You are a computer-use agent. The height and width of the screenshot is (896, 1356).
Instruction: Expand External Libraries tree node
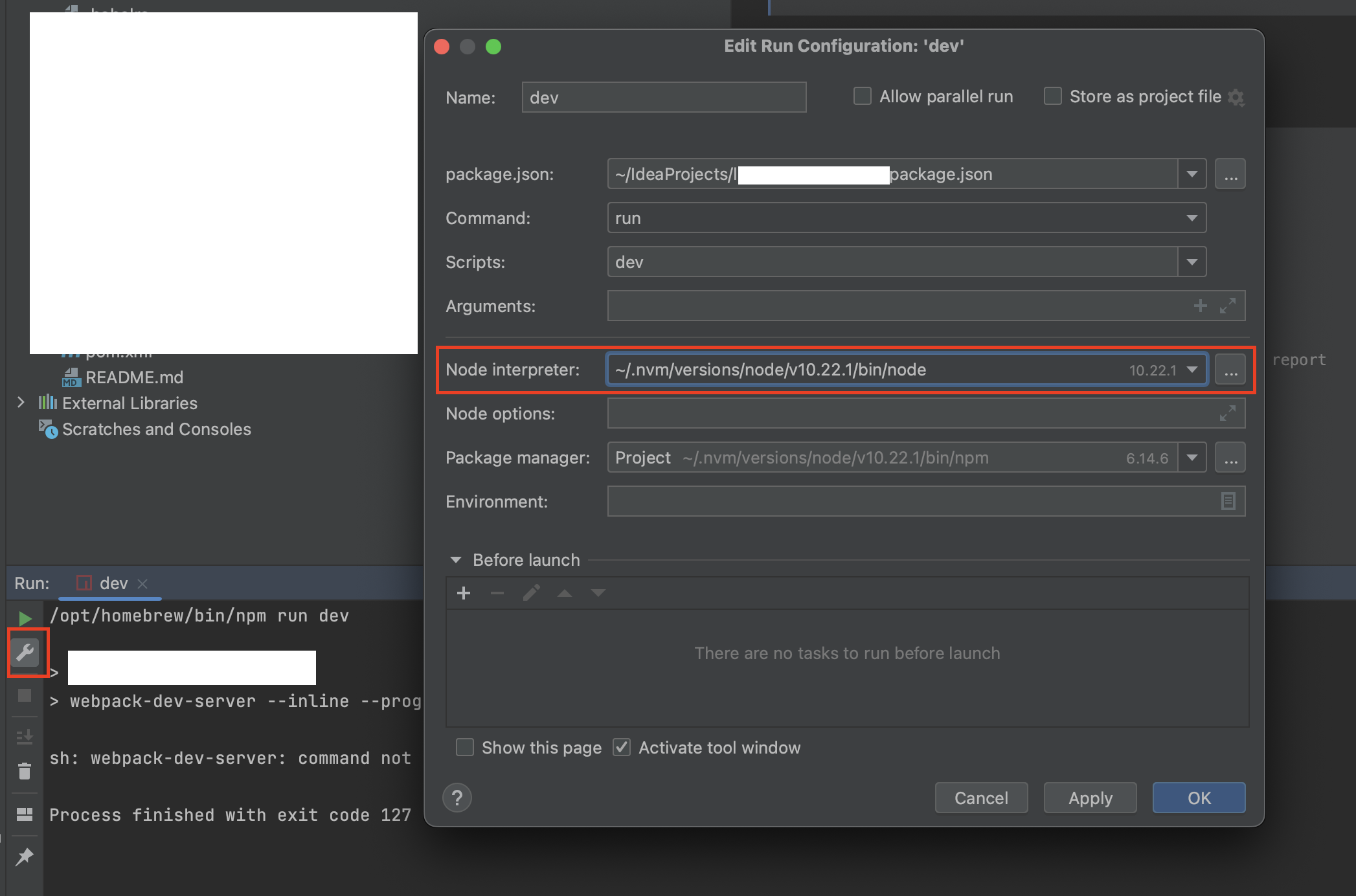(x=21, y=403)
